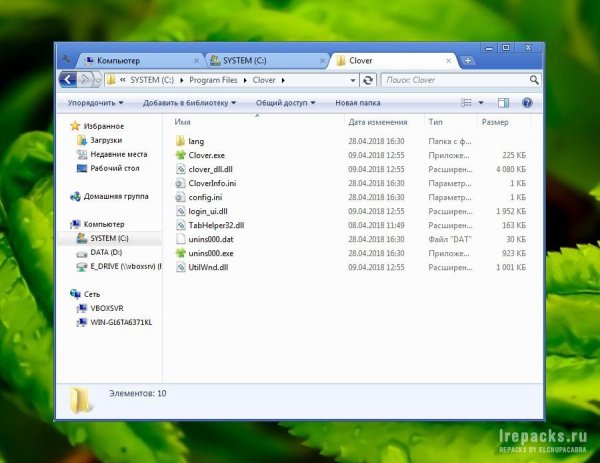
Task: Click SYSTEM (C:) in address breadcrumb
Action: (x=152, y=80)
